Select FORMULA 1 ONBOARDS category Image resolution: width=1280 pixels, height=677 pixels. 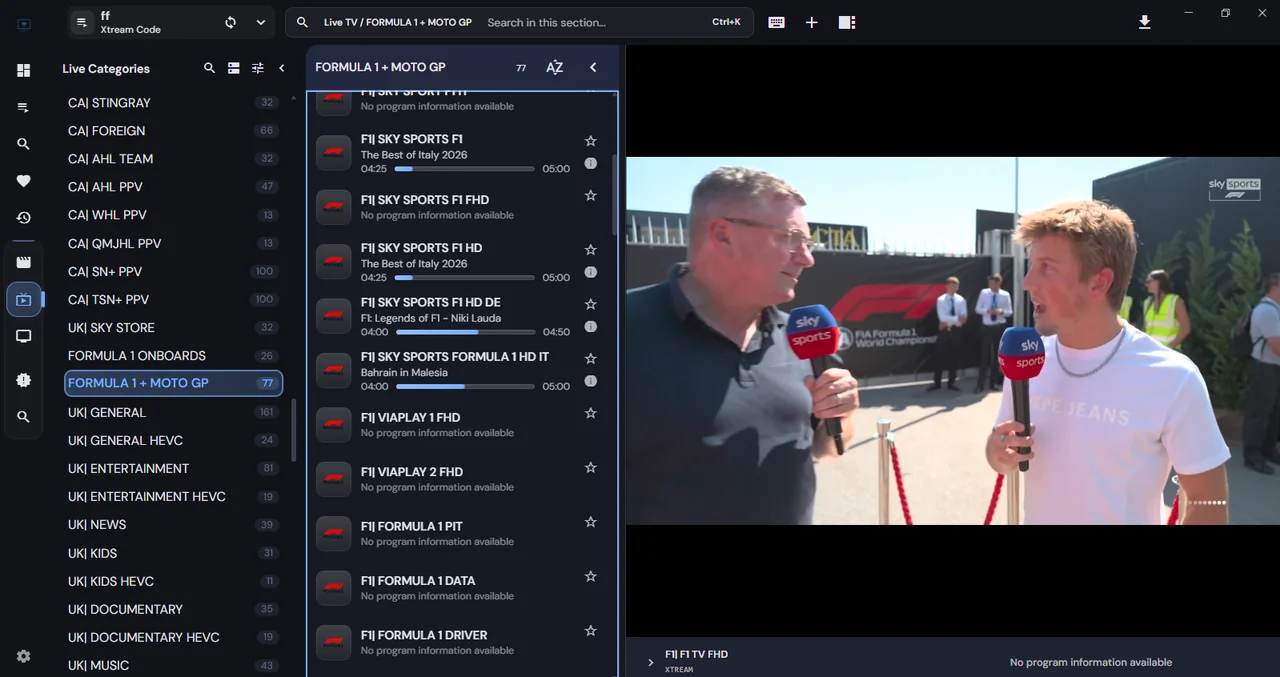pyautogui.click(x=173, y=355)
